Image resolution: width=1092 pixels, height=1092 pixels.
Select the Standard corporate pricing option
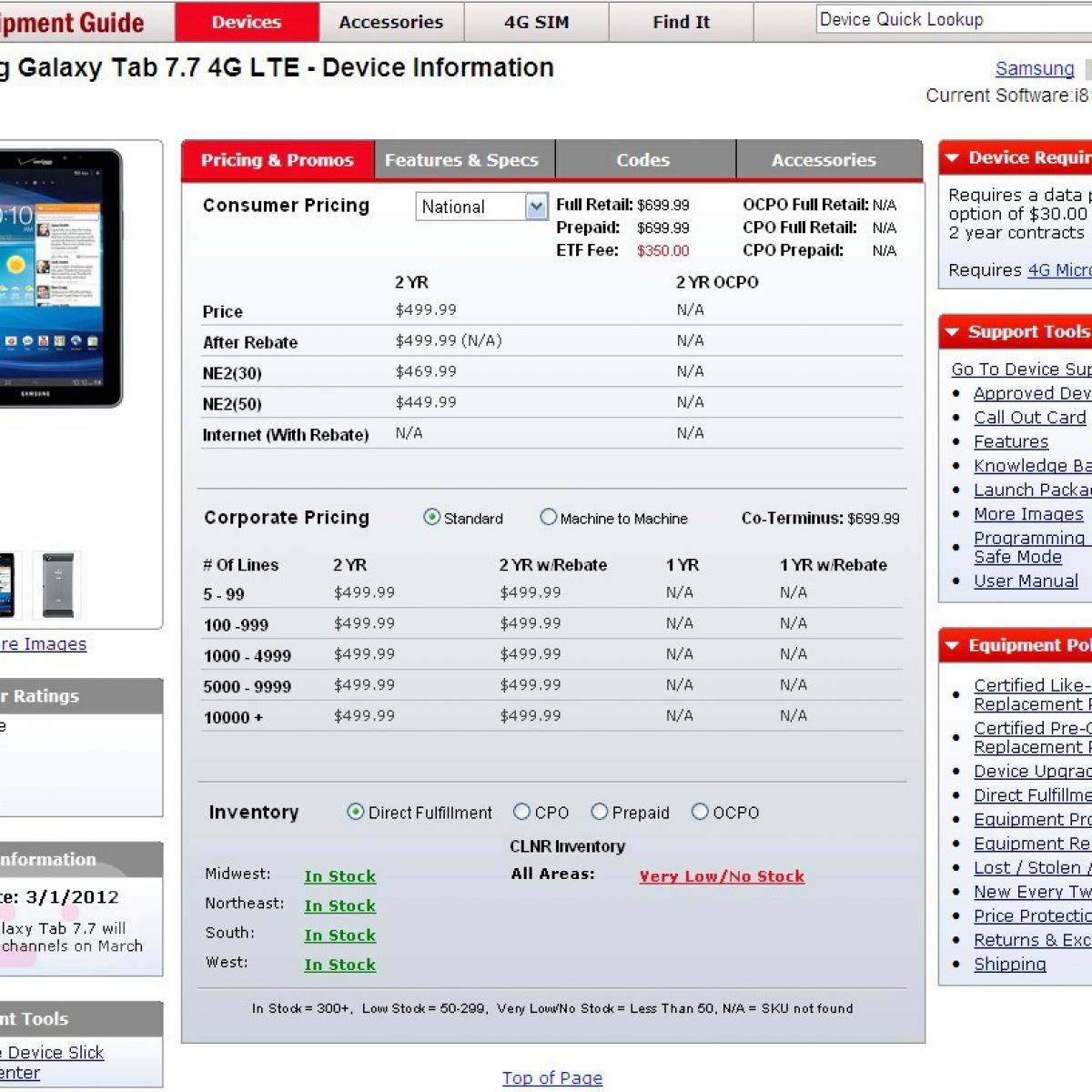tap(432, 518)
